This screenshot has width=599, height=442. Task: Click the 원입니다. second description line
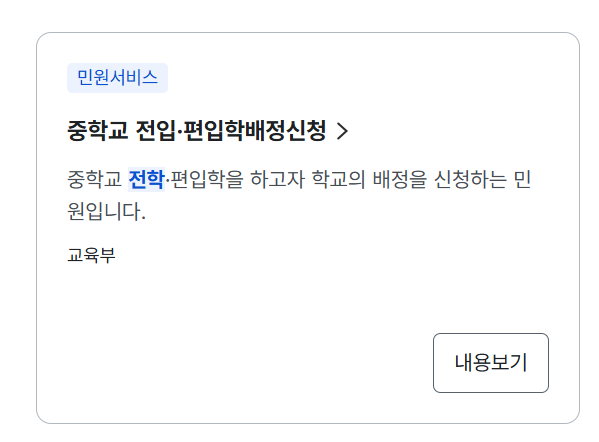tap(107, 211)
